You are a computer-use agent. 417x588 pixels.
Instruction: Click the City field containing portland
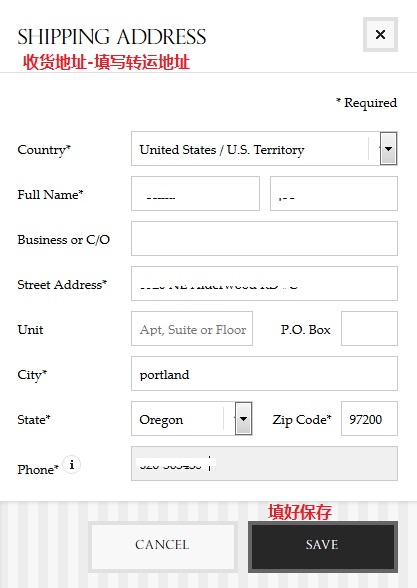tap(264, 374)
